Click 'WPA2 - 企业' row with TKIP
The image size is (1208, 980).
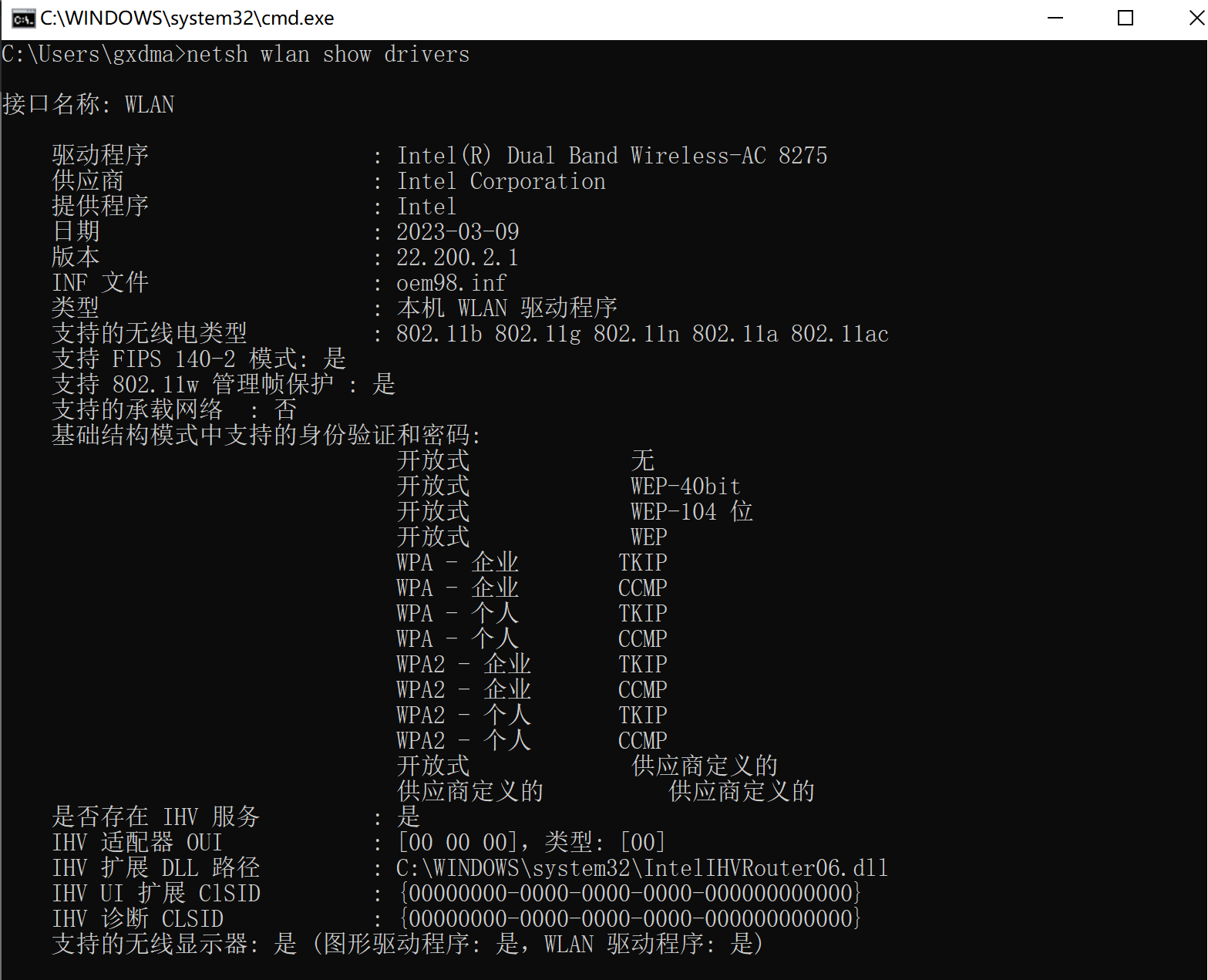tap(532, 664)
